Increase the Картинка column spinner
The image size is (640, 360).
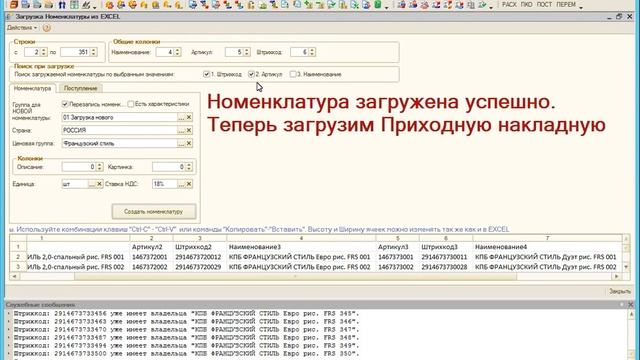click(x=189, y=165)
